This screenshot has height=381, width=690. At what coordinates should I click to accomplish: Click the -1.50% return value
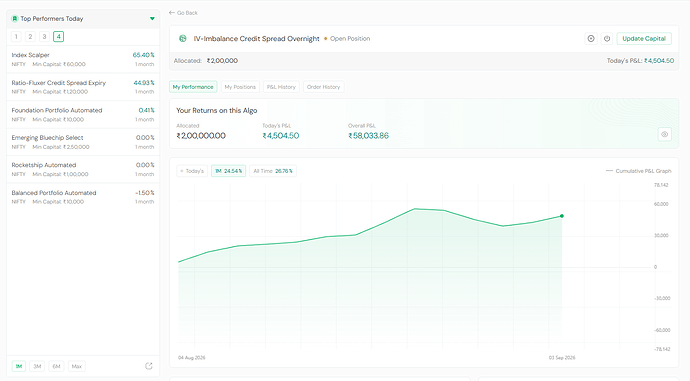[145, 193]
